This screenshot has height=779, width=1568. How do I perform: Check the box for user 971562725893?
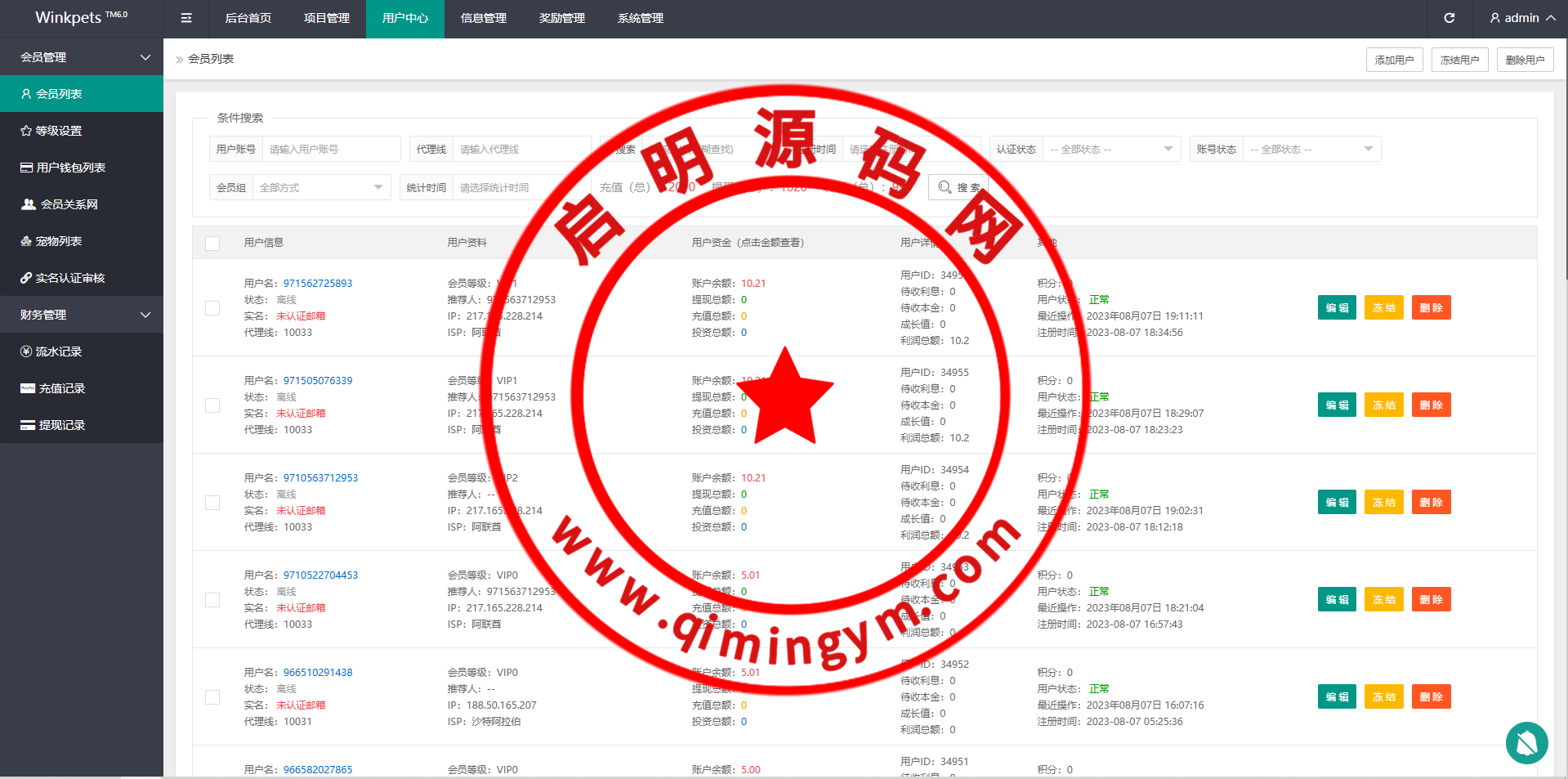(x=212, y=308)
